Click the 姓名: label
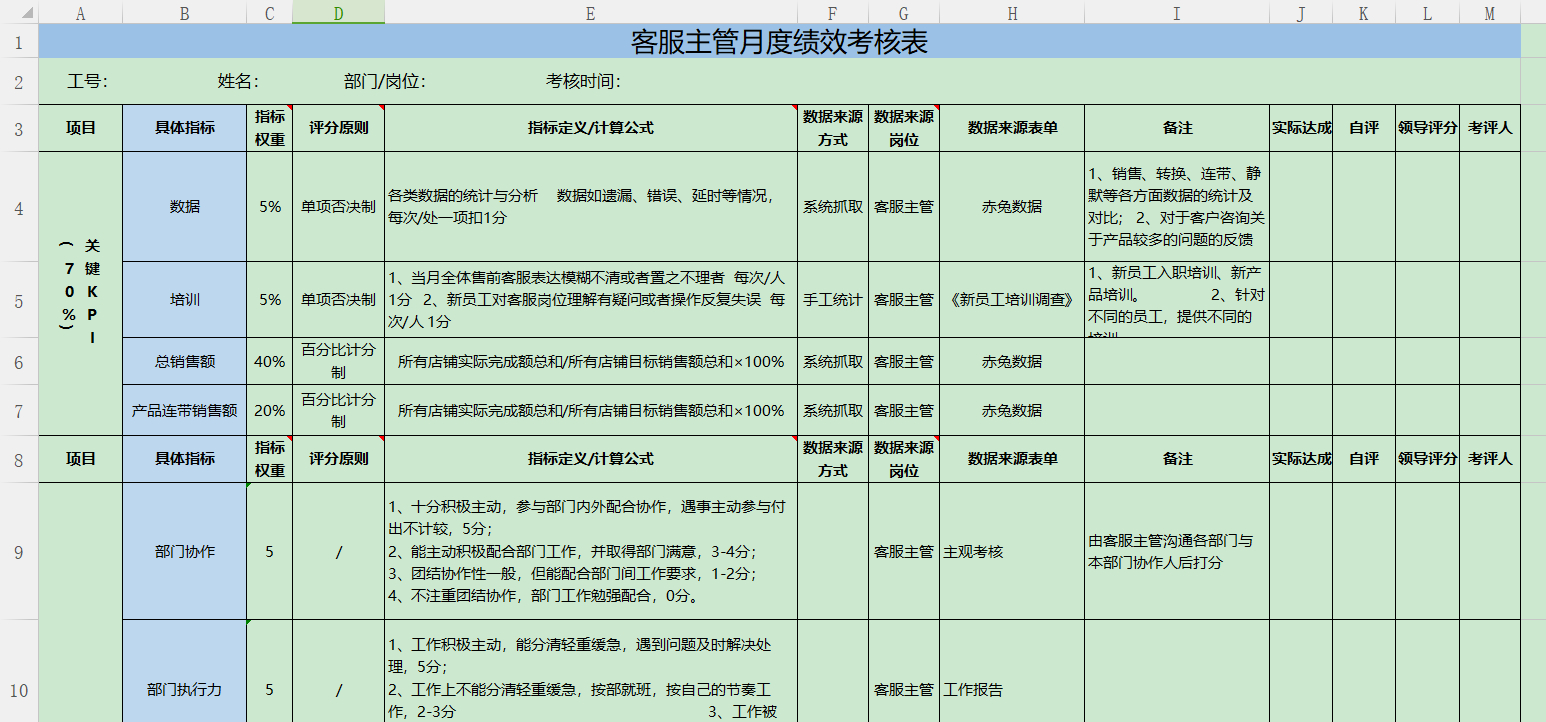 (x=239, y=82)
